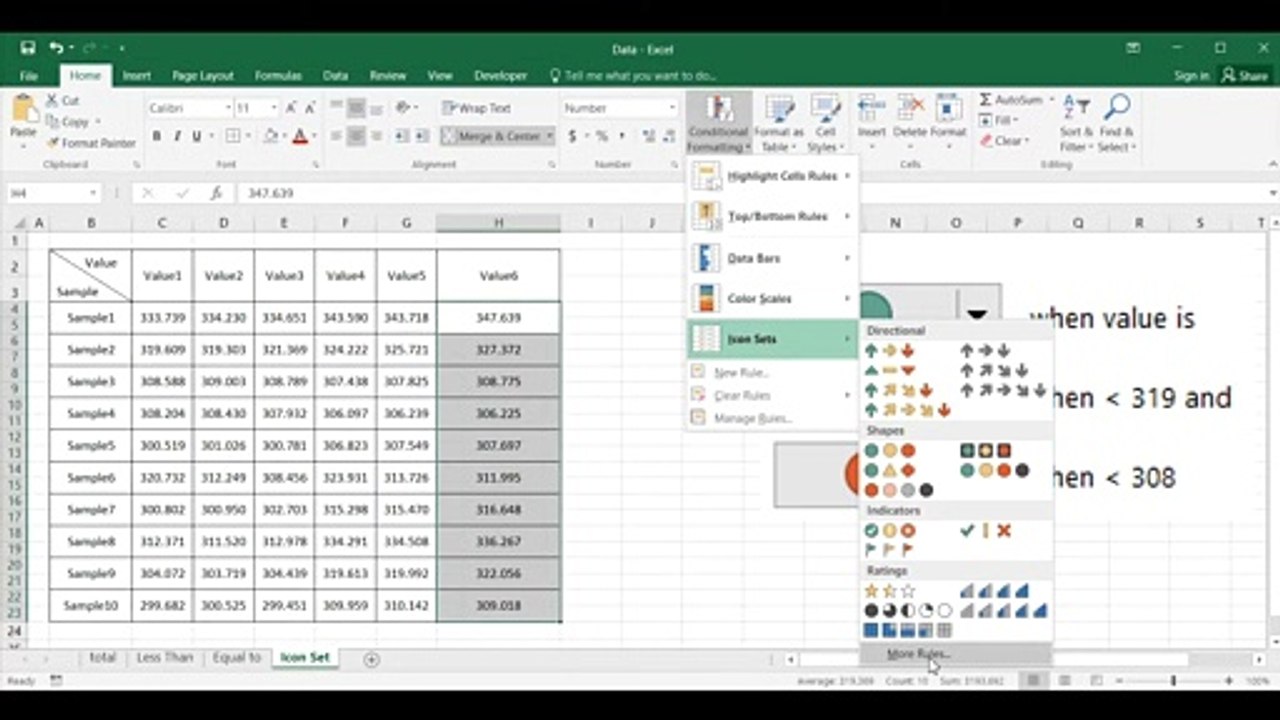Click the Insert cells icon
Image resolution: width=1280 pixels, height=720 pixels.
(x=871, y=116)
